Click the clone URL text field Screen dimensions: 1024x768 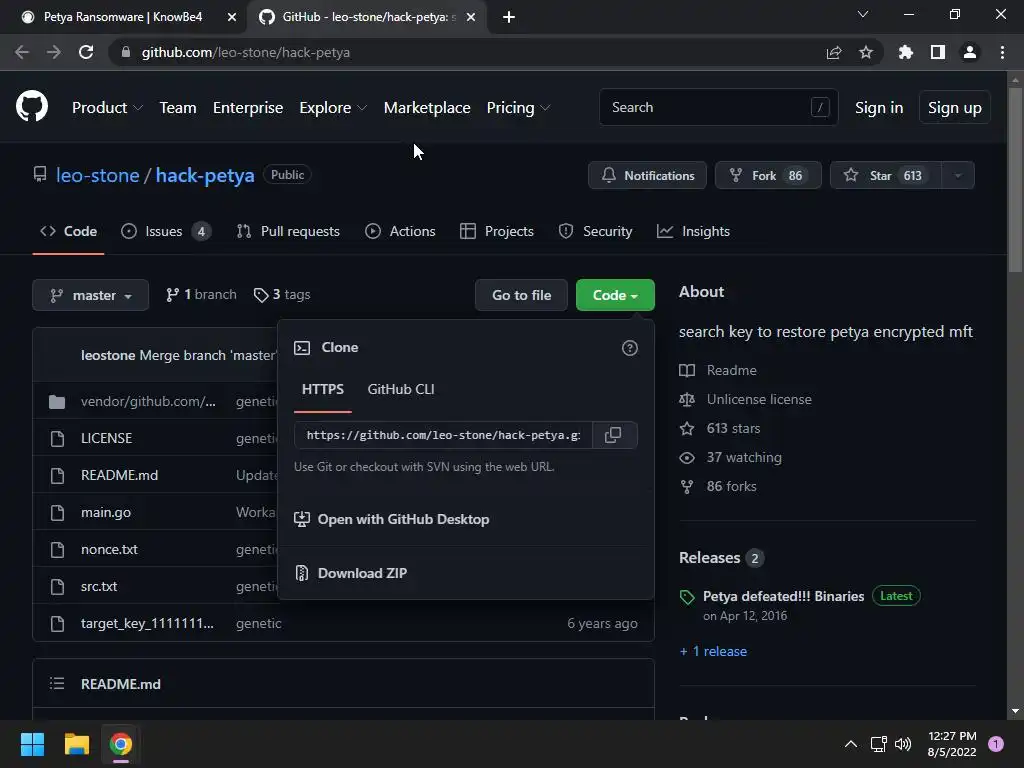pyautogui.click(x=443, y=435)
